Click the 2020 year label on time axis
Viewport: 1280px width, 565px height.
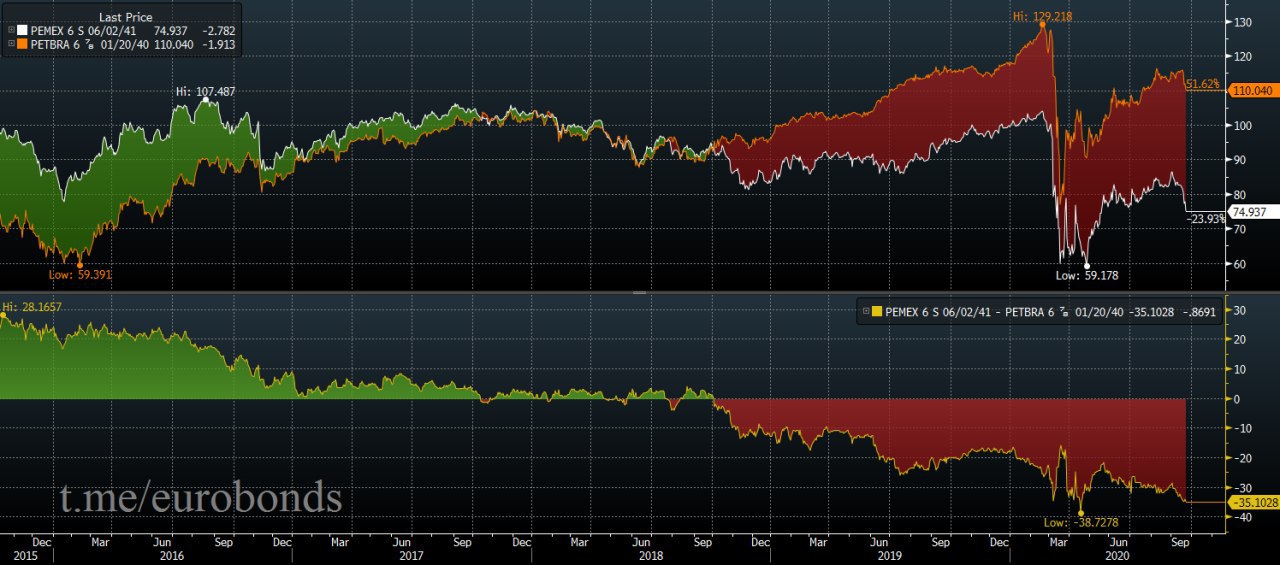point(1117,555)
